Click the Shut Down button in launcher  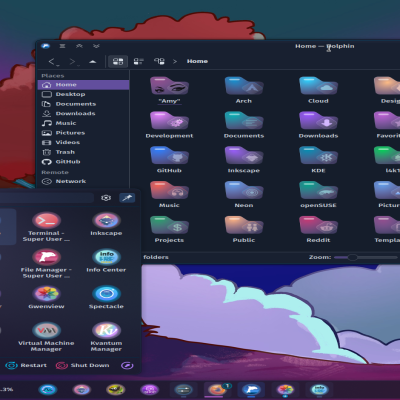point(83,365)
